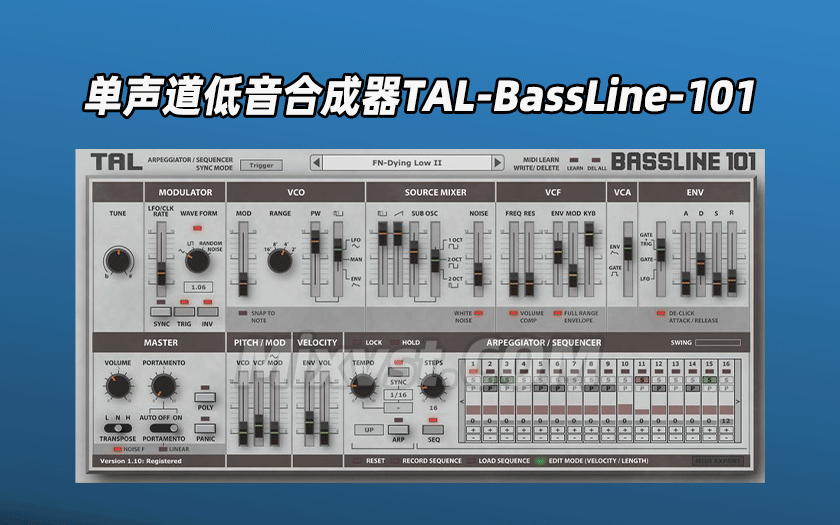Turn the PORTAMENTO time knob
Viewport: 840px width, 525px height.
point(163,386)
